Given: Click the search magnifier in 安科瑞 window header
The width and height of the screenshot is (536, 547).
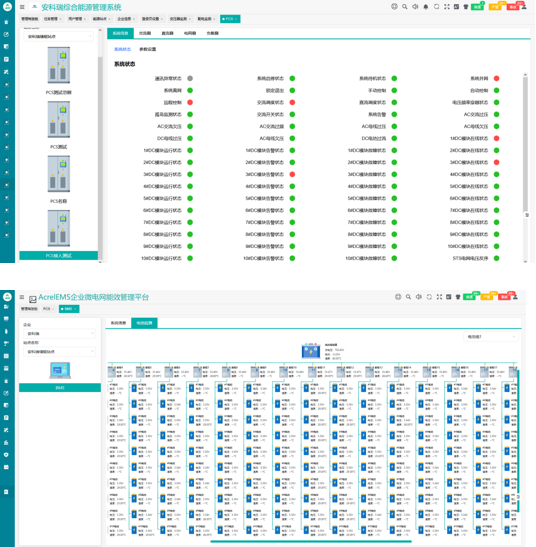Looking at the screenshot, I should click(405, 7).
